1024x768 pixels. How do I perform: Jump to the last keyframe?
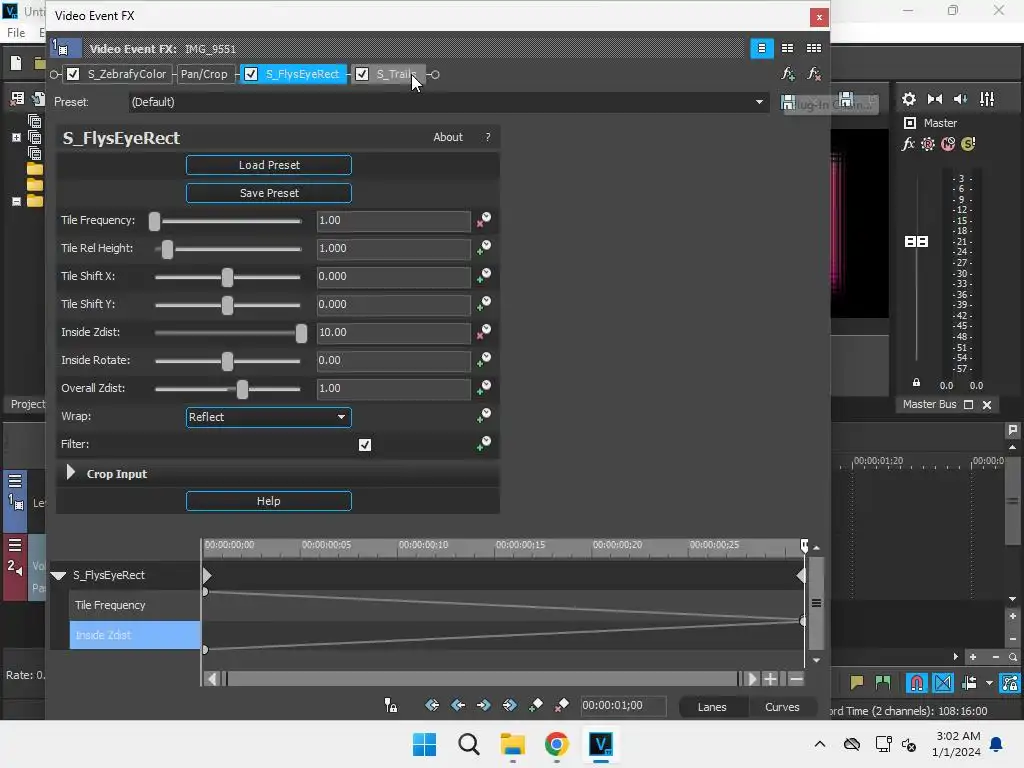point(509,705)
